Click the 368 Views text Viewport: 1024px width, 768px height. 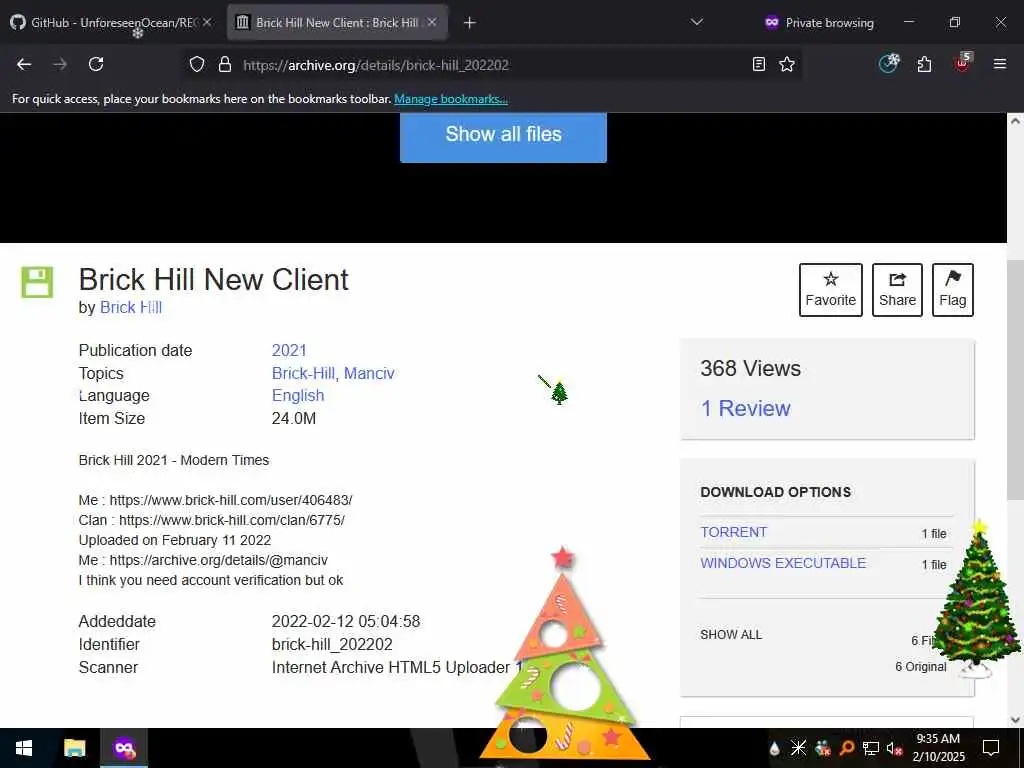[x=750, y=369]
